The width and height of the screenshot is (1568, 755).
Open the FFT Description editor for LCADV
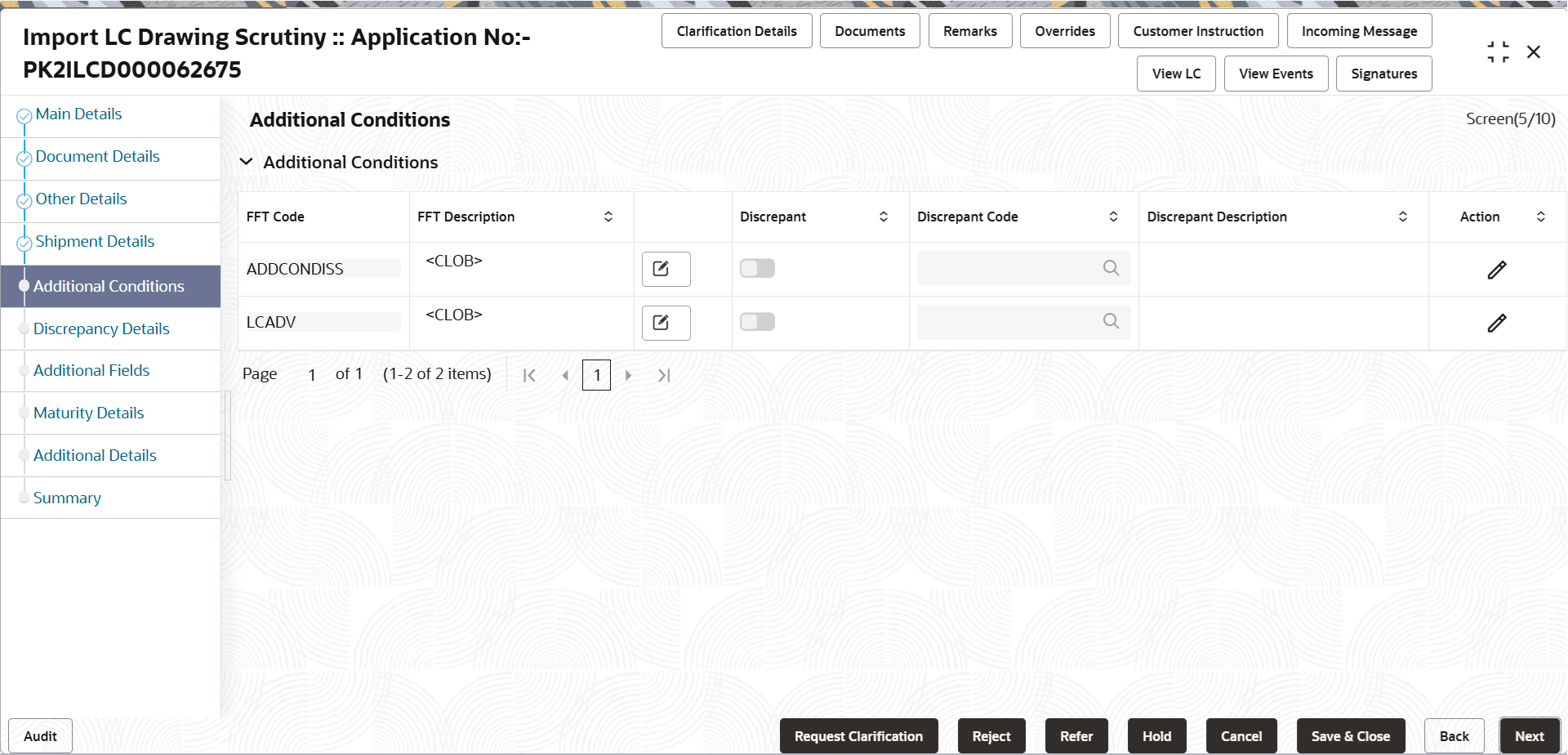click(x=665, y=322)
